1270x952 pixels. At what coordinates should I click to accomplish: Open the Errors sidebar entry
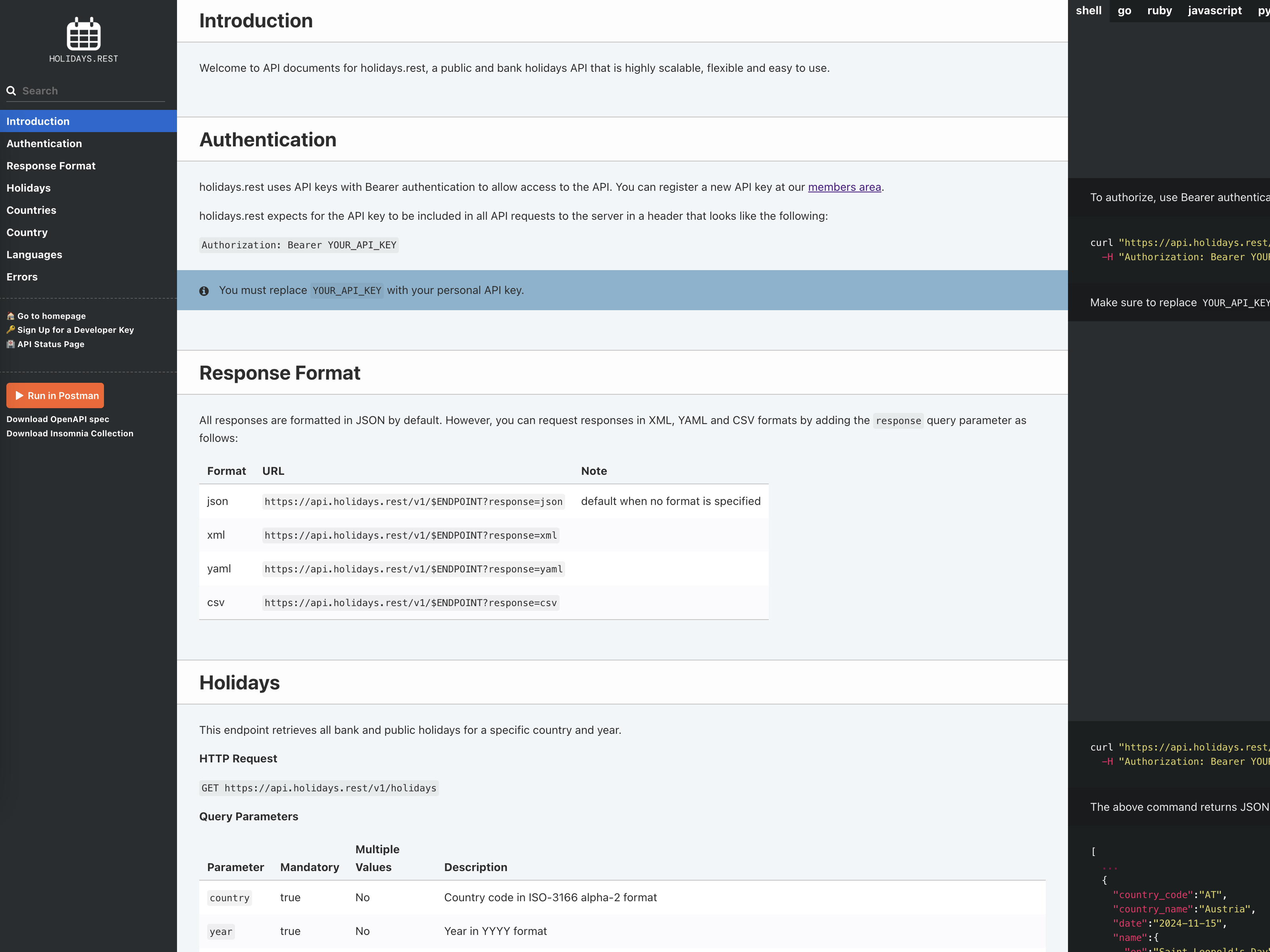pos(89,276)
